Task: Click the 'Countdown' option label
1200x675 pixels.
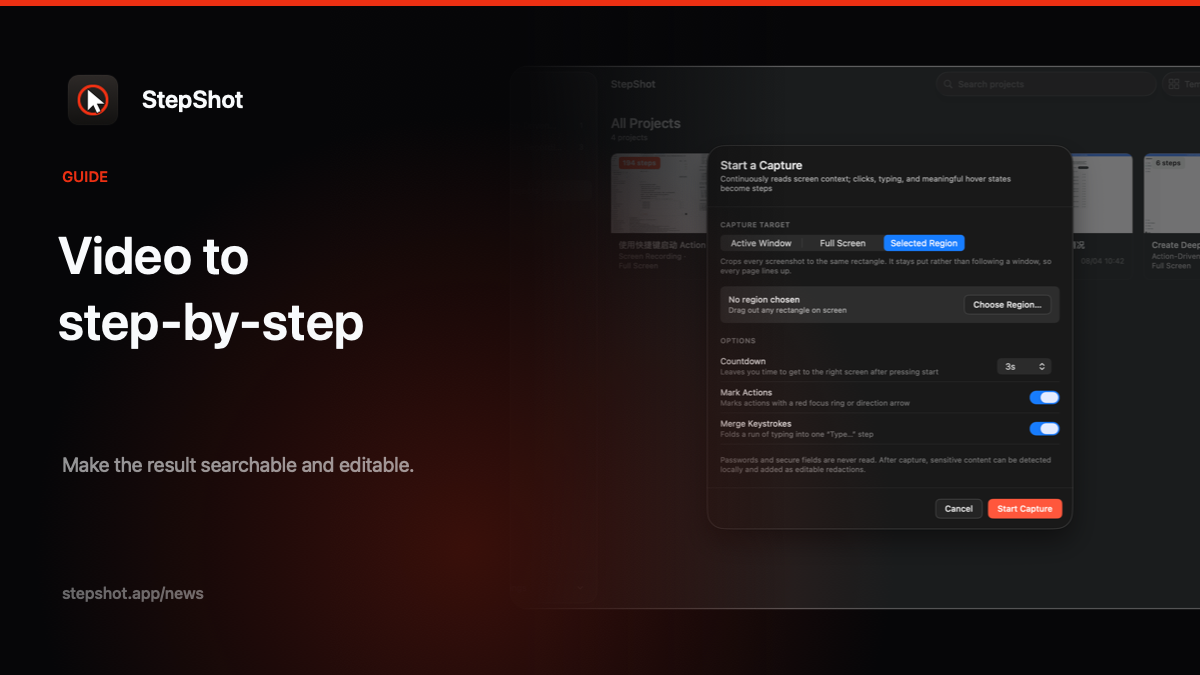Action: click(743, 361)
